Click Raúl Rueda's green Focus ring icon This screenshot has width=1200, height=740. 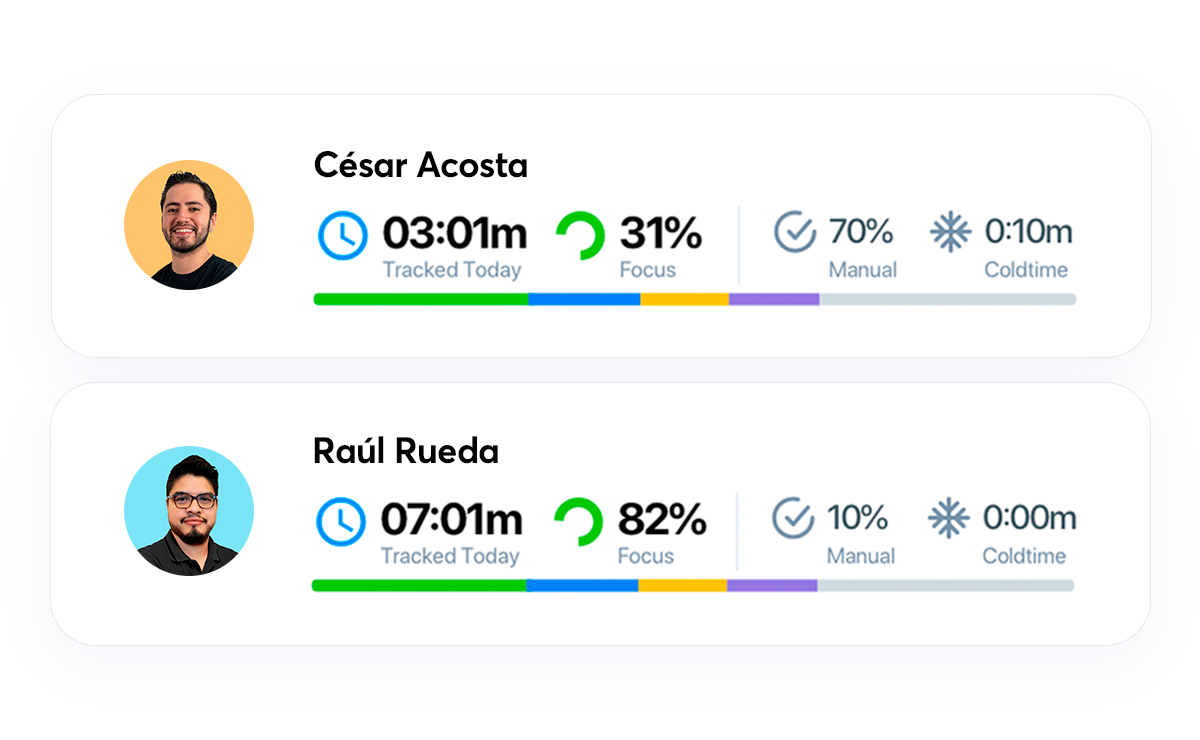click(578, 522)
